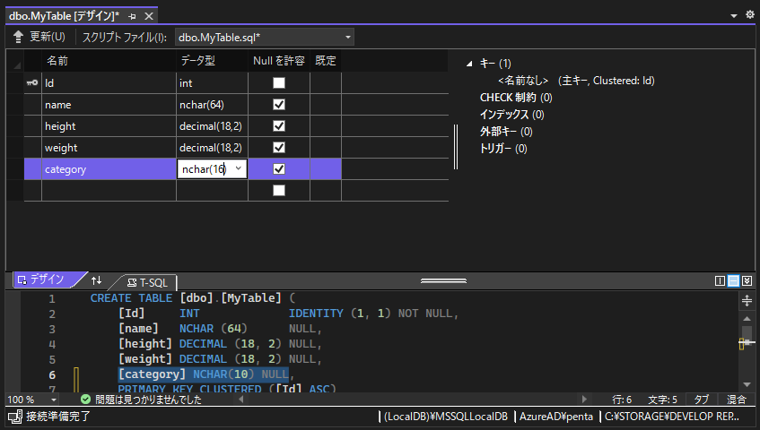Click the connection ready status icon
This screenshot has height=430, width=760.
tap(15, 416)
